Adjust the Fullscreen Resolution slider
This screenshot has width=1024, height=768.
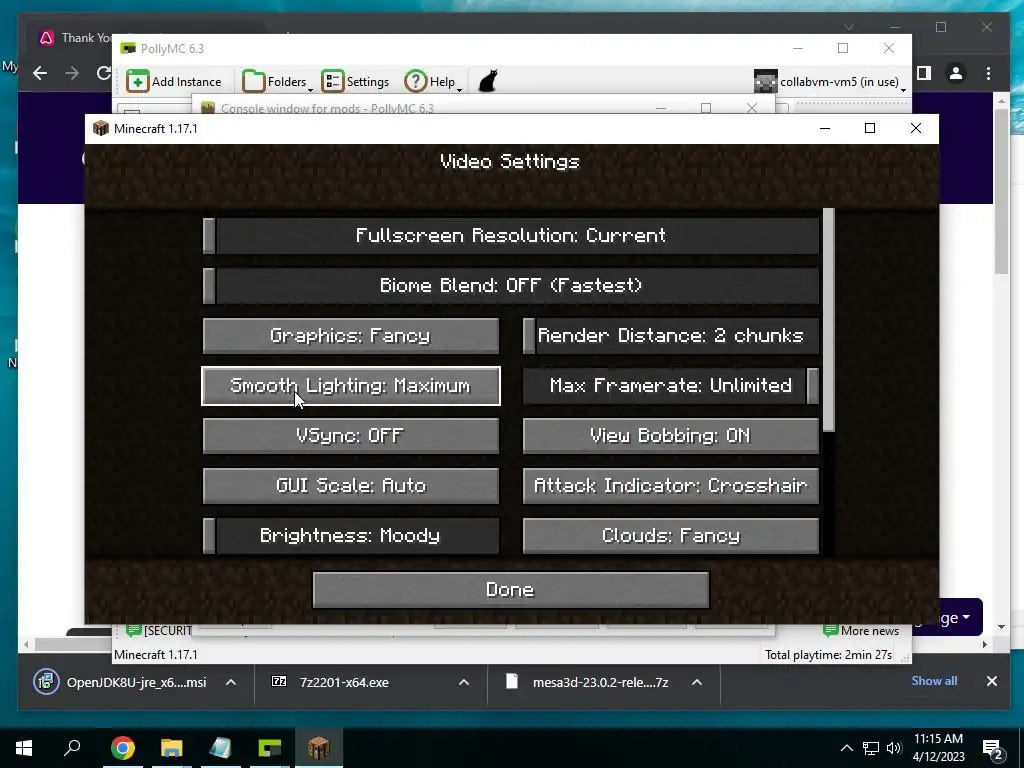(x=511, y=236)
